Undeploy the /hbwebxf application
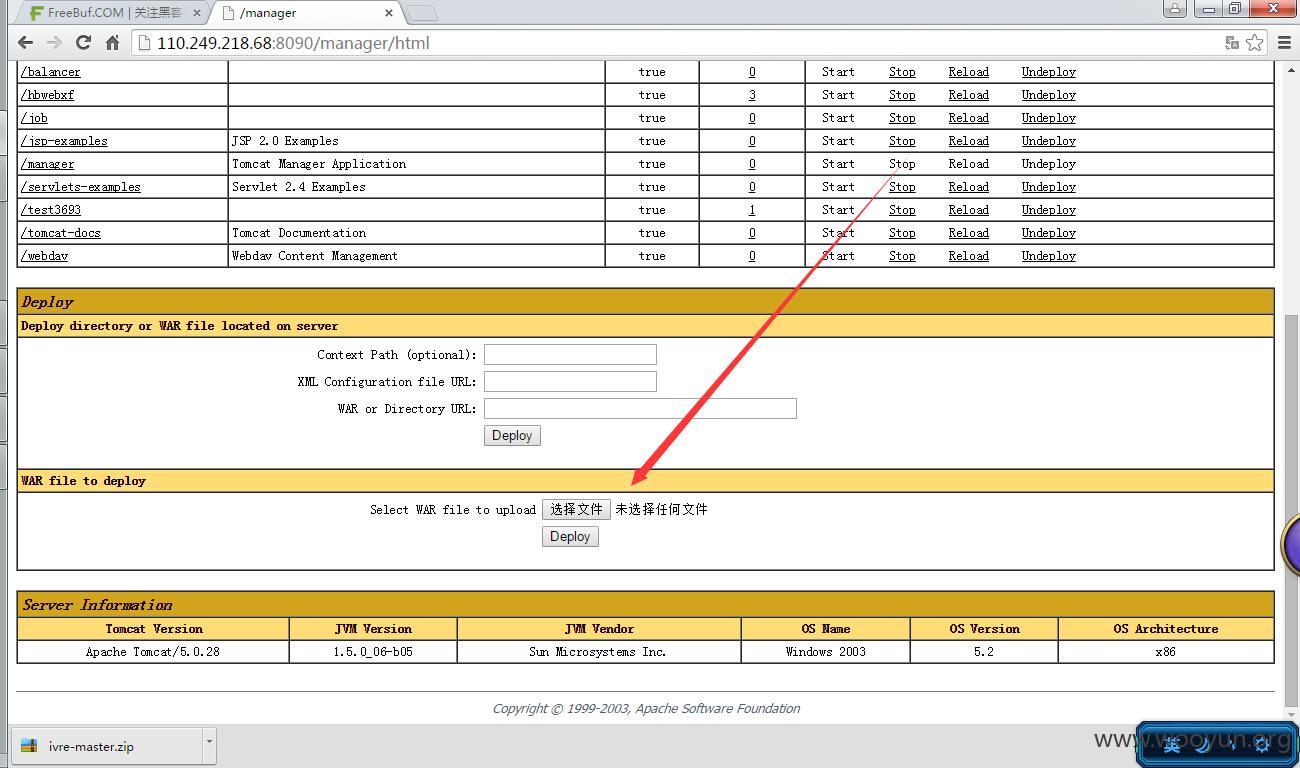The height and width of the screenshot is (768, 1300). coord(1049,95)
